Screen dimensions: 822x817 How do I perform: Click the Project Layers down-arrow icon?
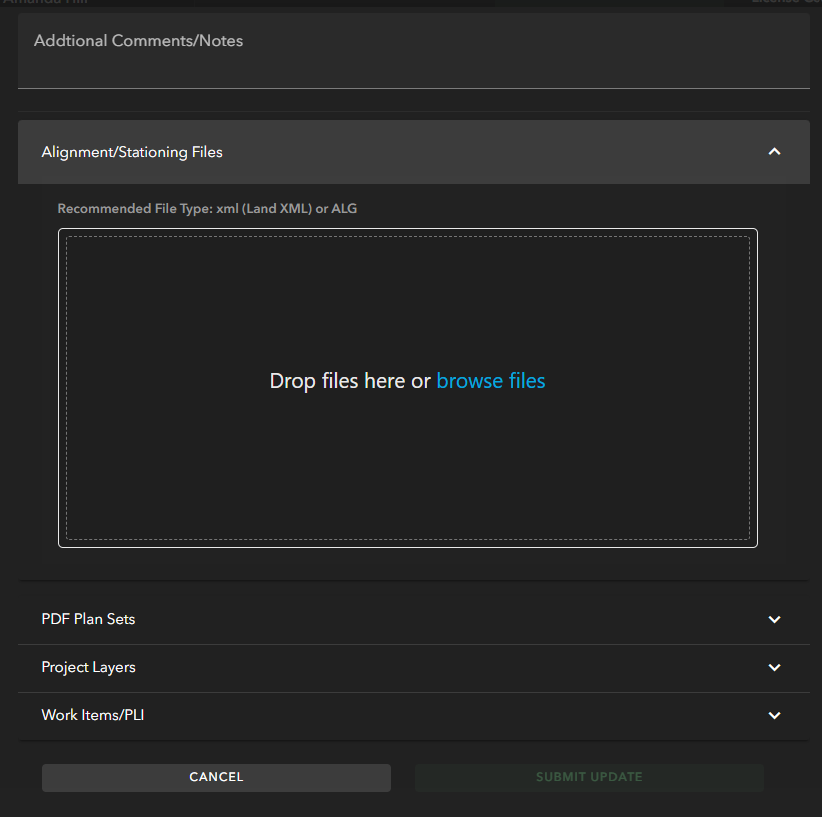773,668
